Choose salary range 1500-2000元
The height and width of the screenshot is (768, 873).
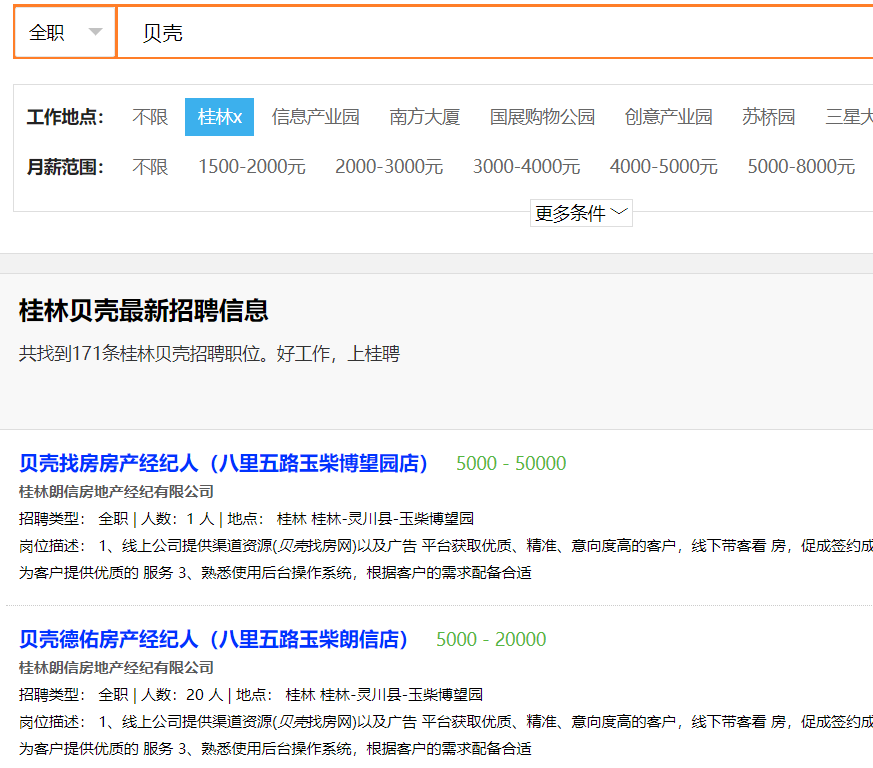[252, 167]
